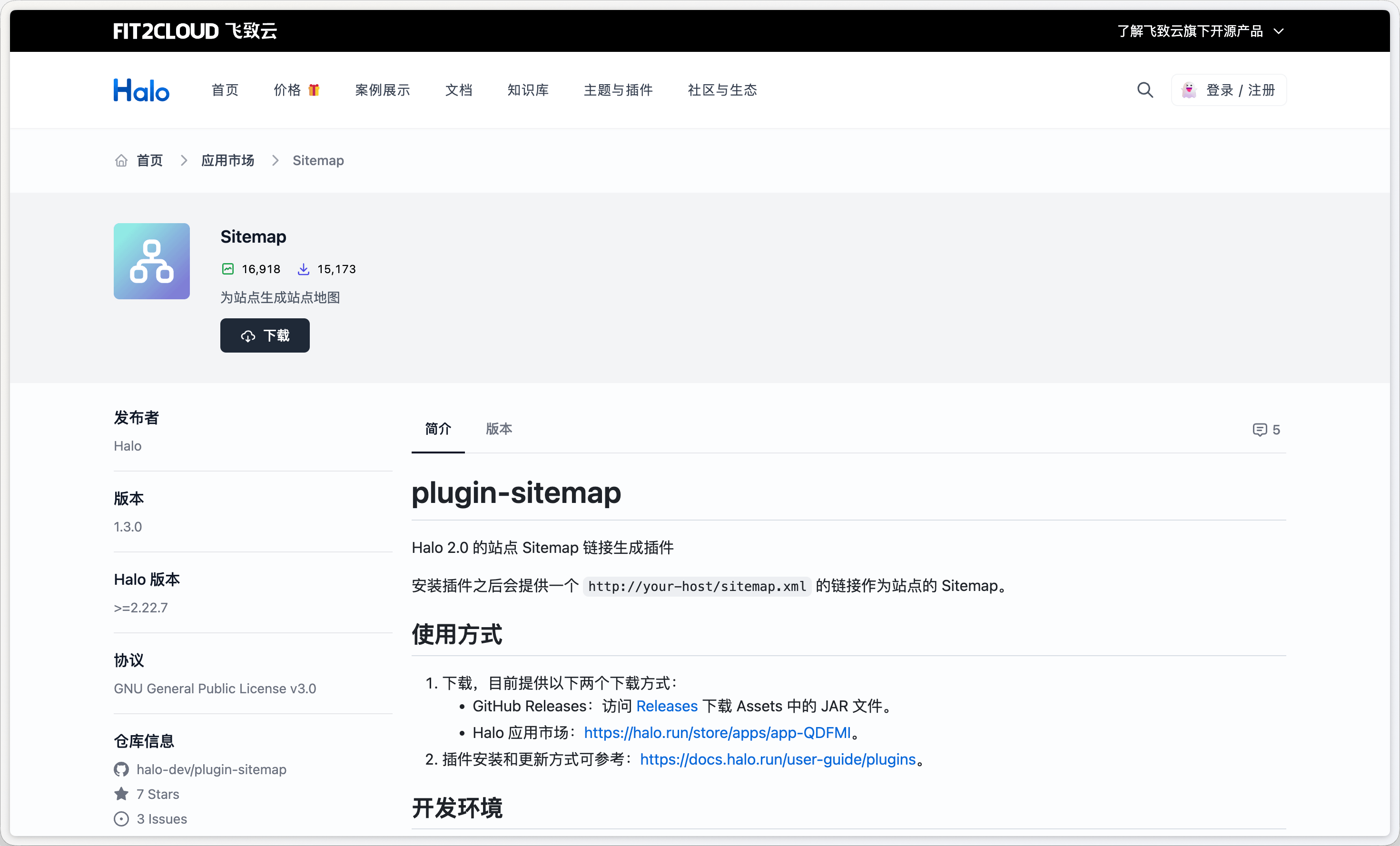Viewport: 1400px width, 846px height.
Task: Click the publisher name Halo
Action: pos(128,445)
